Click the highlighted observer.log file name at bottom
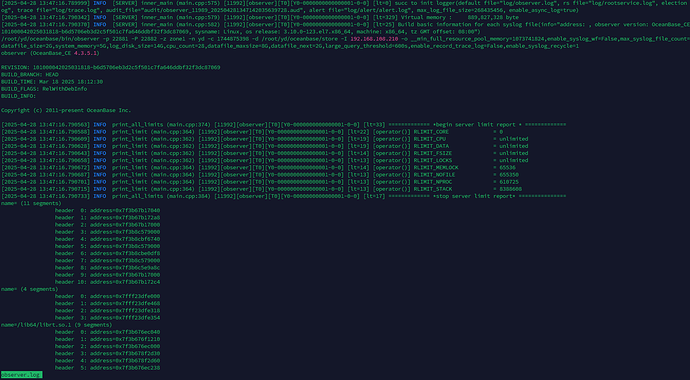 tap(22, 375)
